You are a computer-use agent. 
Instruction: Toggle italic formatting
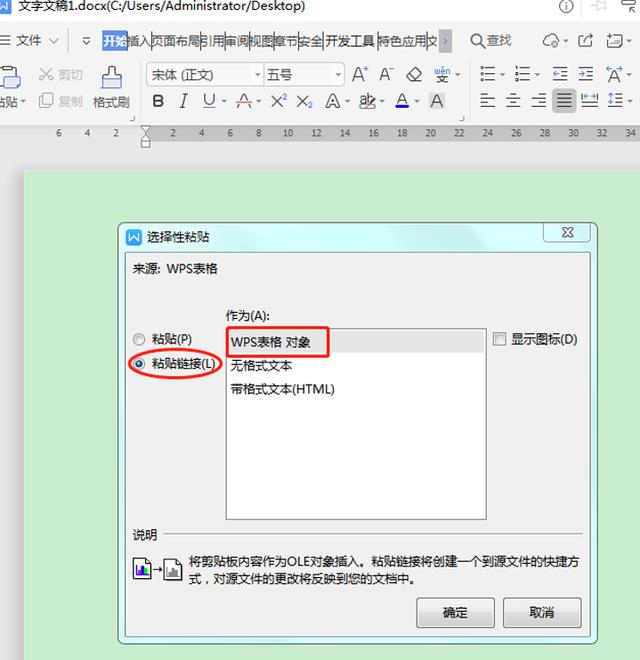[183, 101]
